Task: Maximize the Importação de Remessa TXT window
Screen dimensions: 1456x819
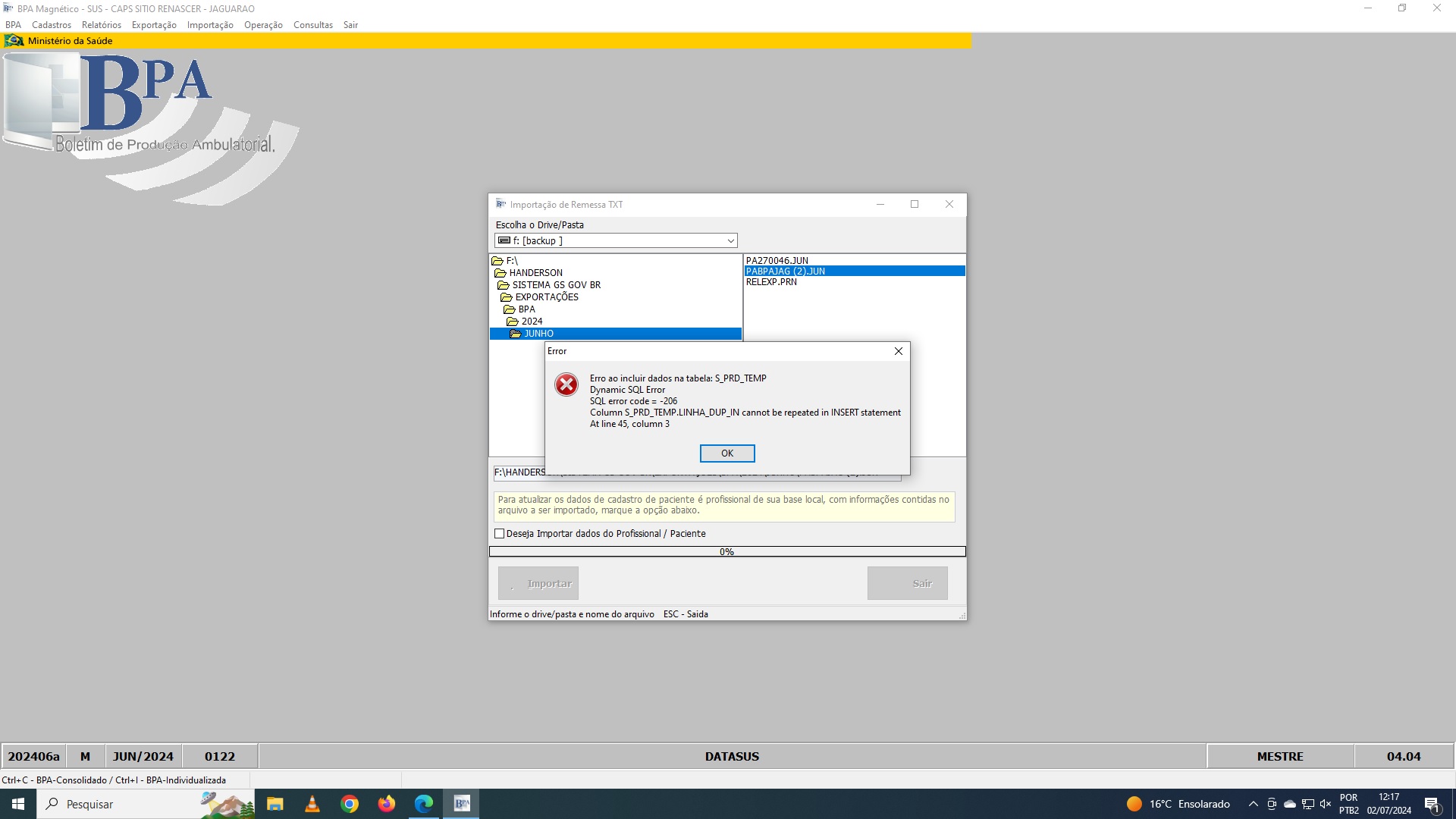Action: pyautogui.click(x=915, y=204)
